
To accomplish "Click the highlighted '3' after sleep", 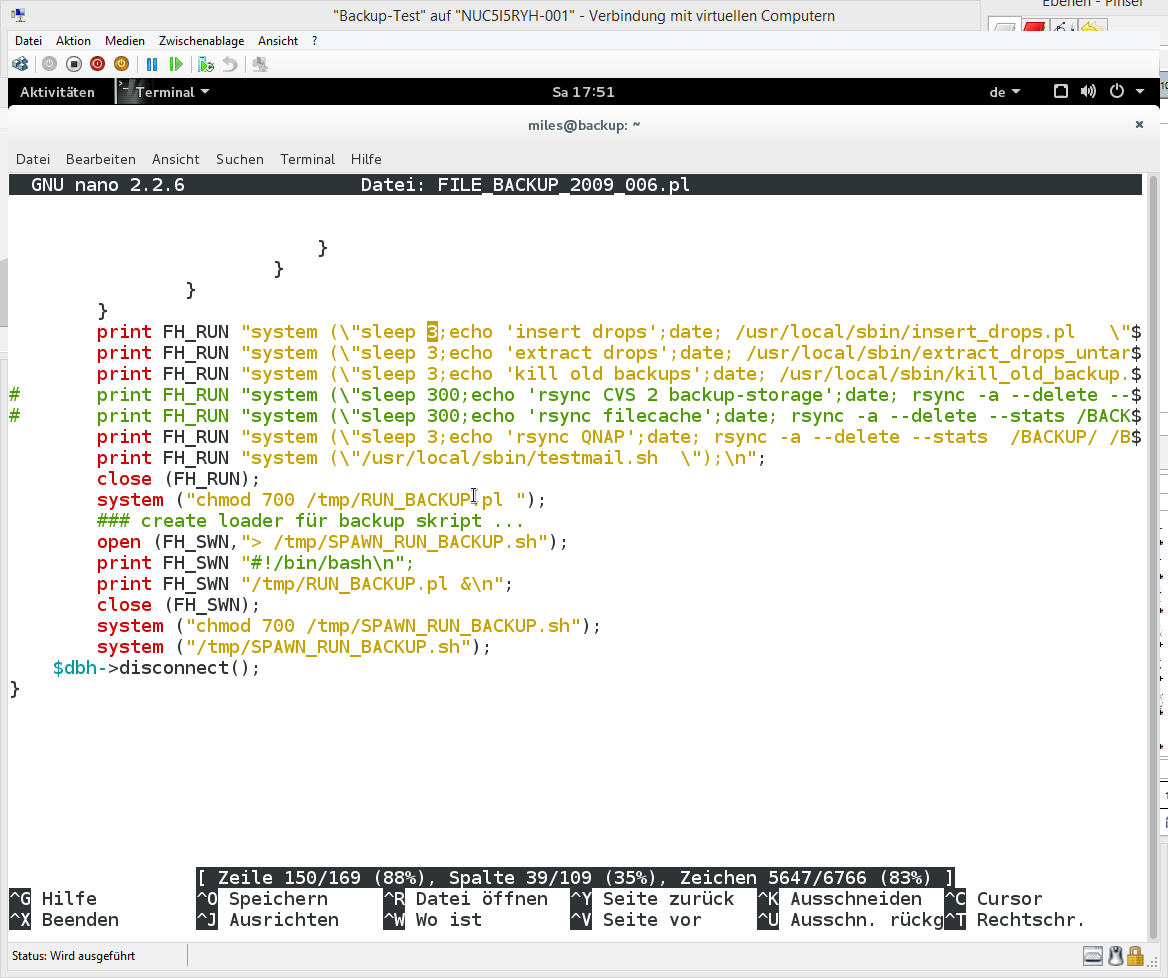I will tap(432, 331).
